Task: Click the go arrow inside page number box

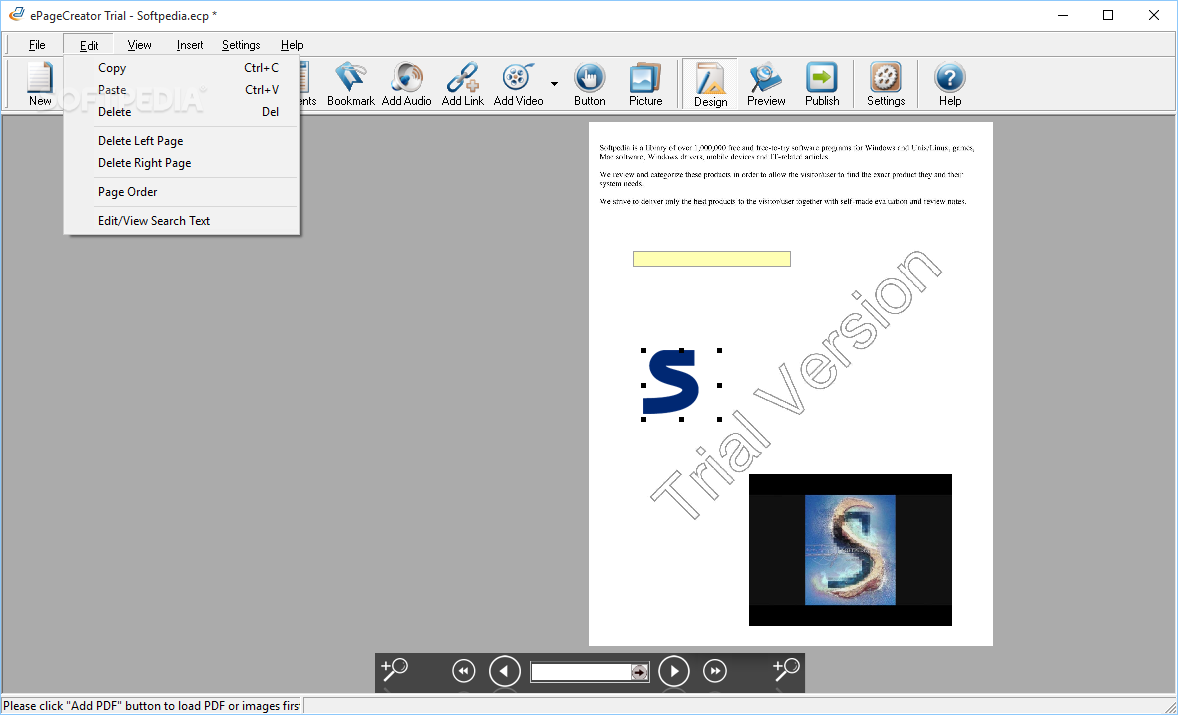Action: 639,672
